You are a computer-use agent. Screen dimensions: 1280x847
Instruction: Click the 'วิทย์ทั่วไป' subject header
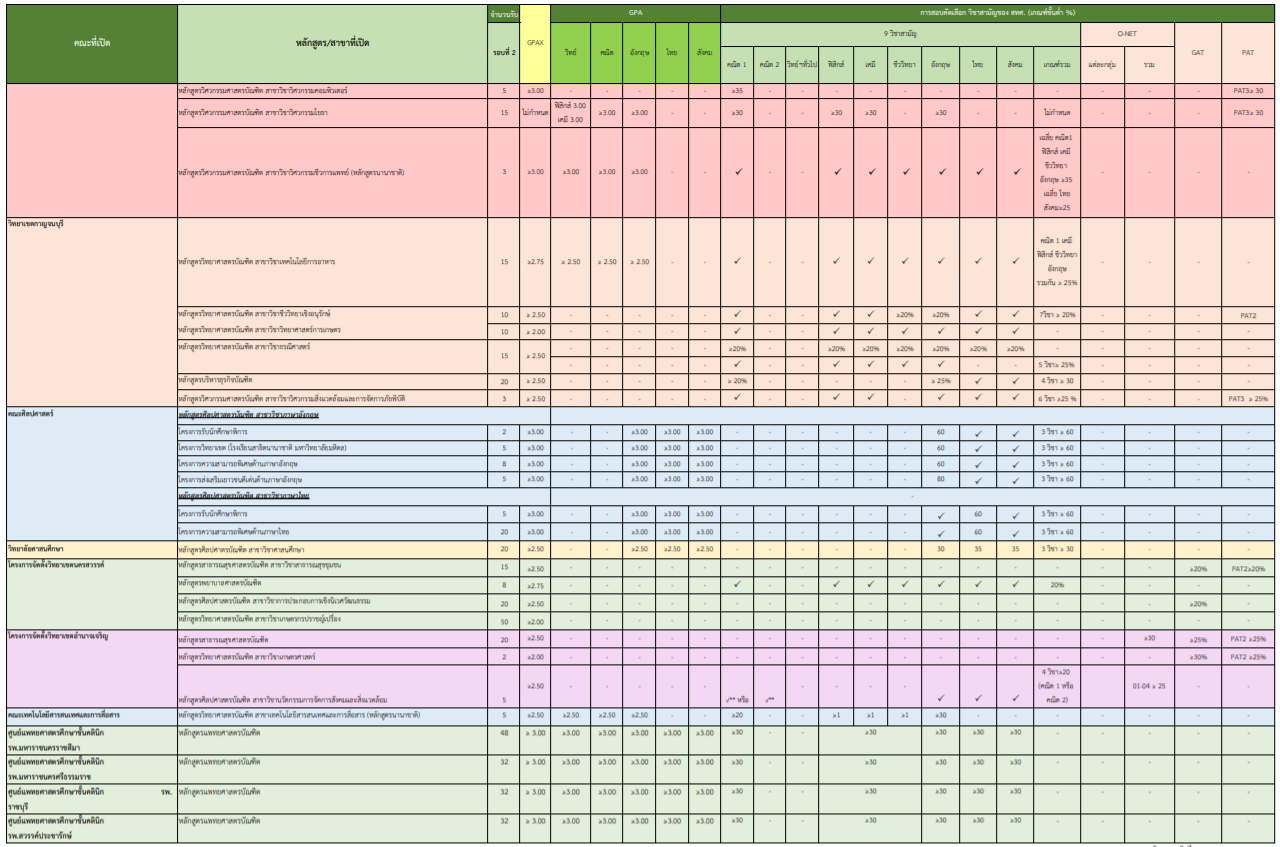point(802,64)
